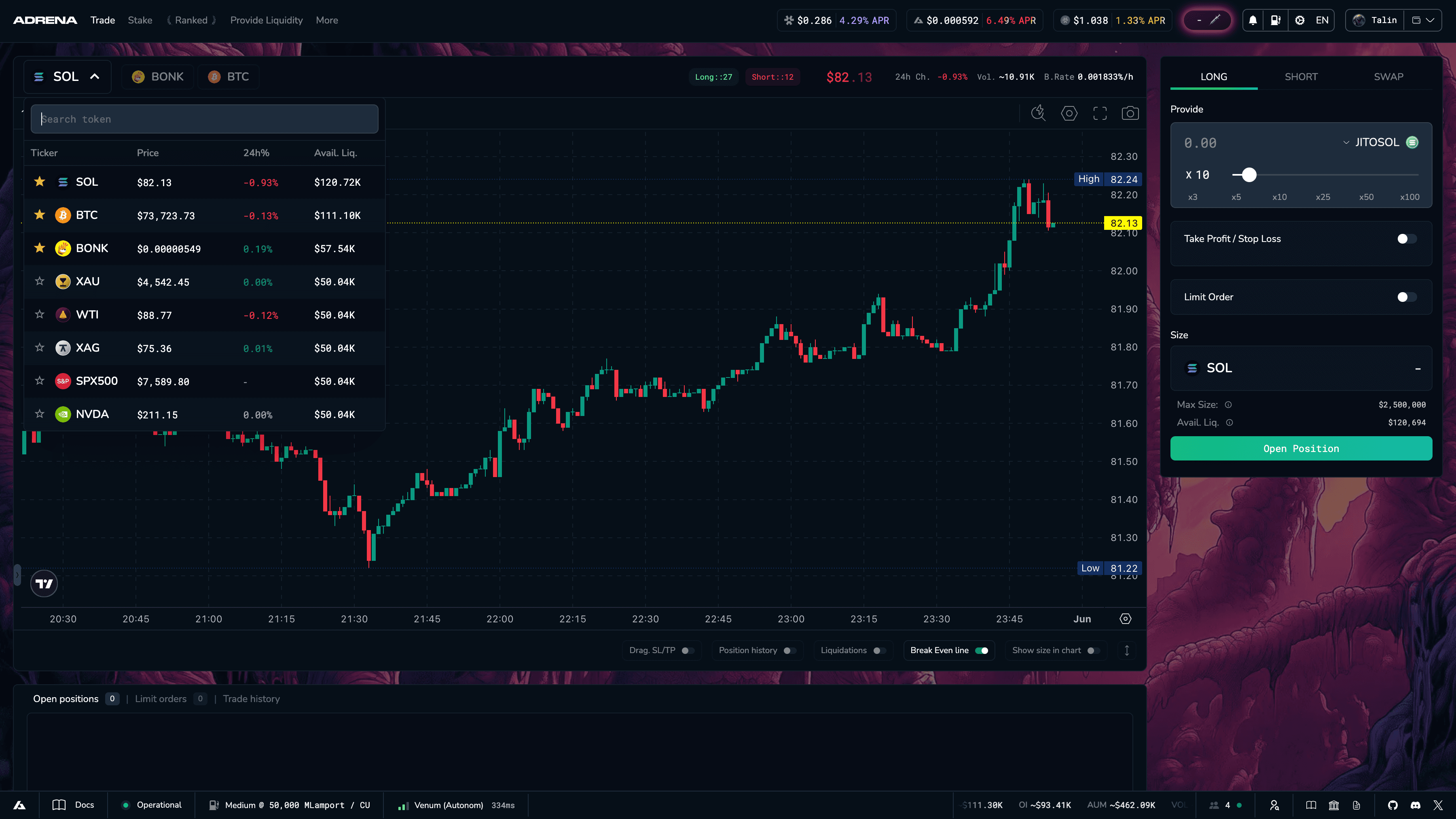
Task: Disable the Break Even line toggle
Action: tap(982, 650)
